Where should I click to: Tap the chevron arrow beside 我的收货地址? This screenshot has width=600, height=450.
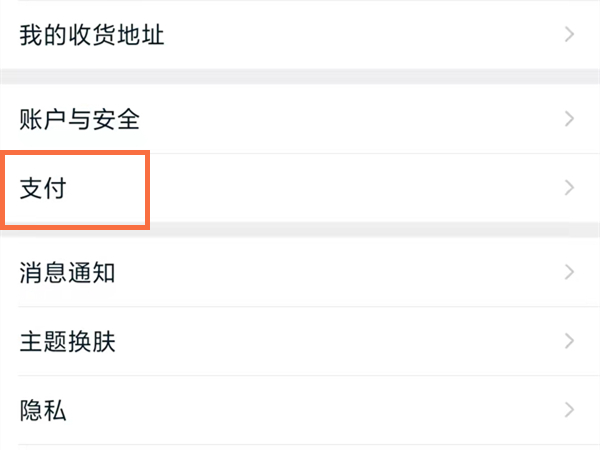pyautogui.click(x=570, y=36)
